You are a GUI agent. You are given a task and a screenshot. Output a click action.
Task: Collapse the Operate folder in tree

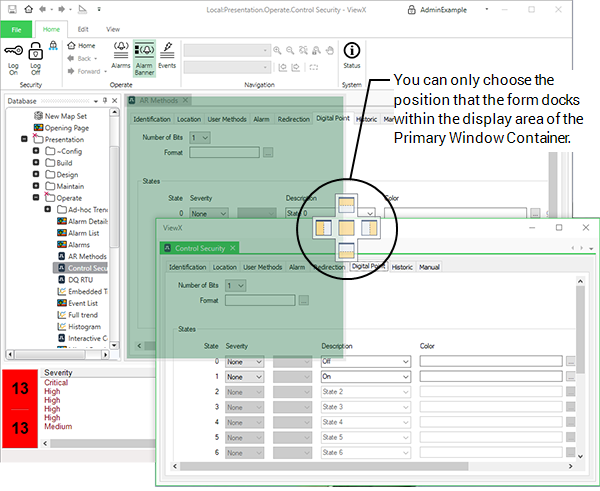[x=37, y=198]
